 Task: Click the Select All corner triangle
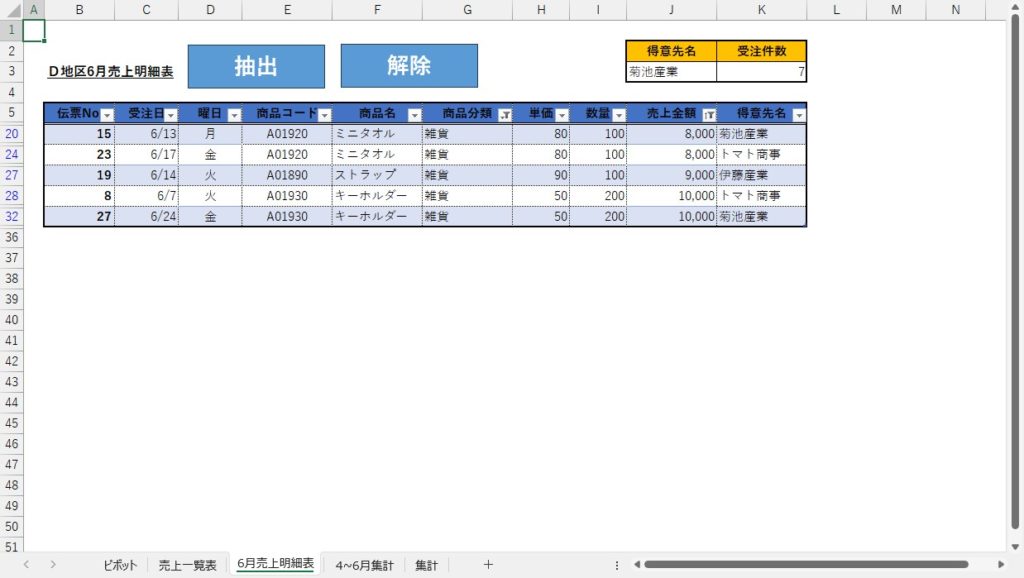[x=11, y=10]
